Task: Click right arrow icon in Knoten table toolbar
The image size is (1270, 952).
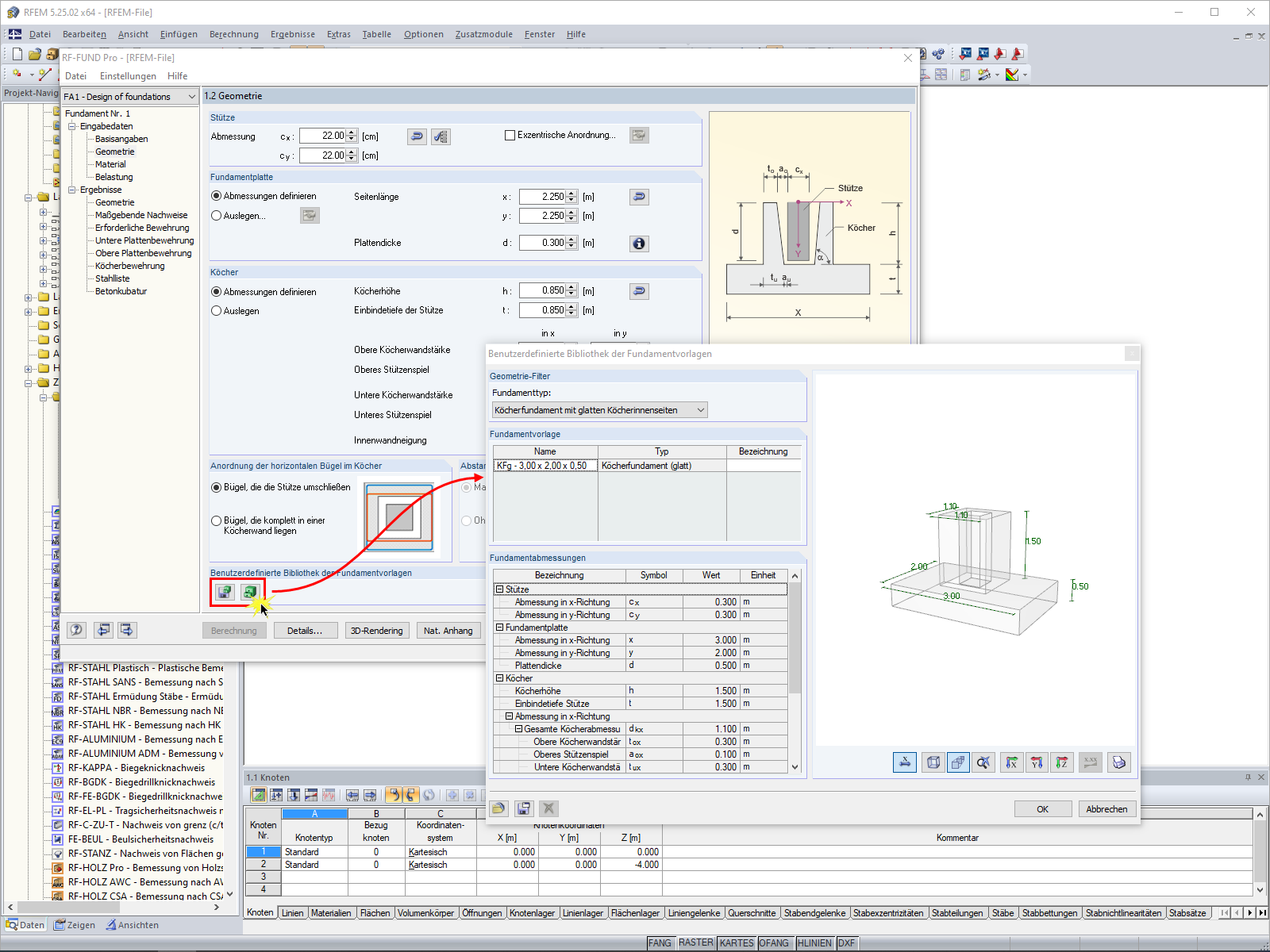Action: tap(370, 795)
